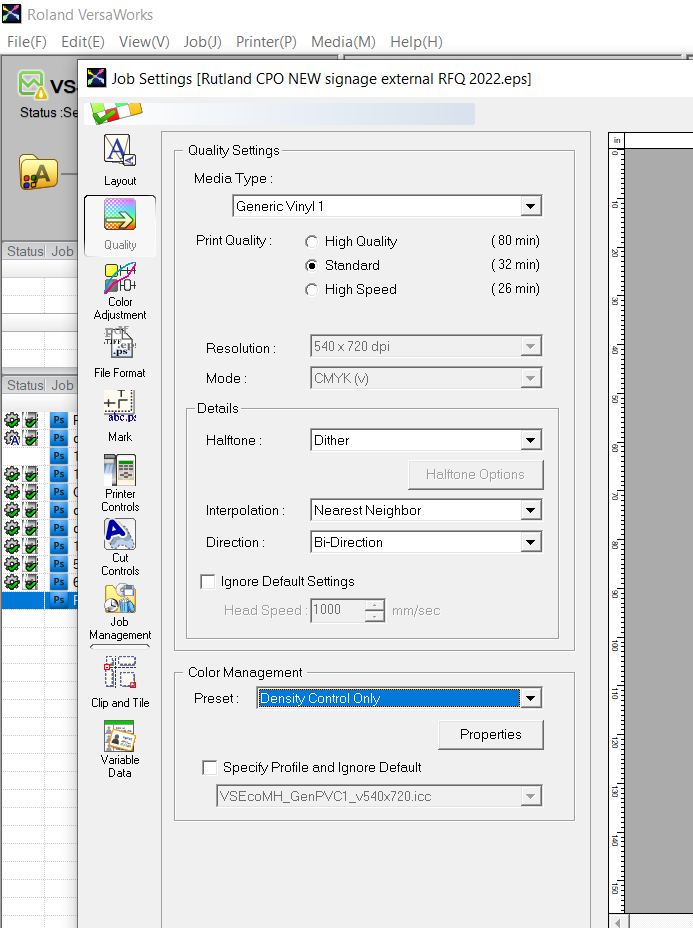Click the gear-with-A status icon in job list
Viewport: 693px width, 928px height.
click(x=12, y=438)
